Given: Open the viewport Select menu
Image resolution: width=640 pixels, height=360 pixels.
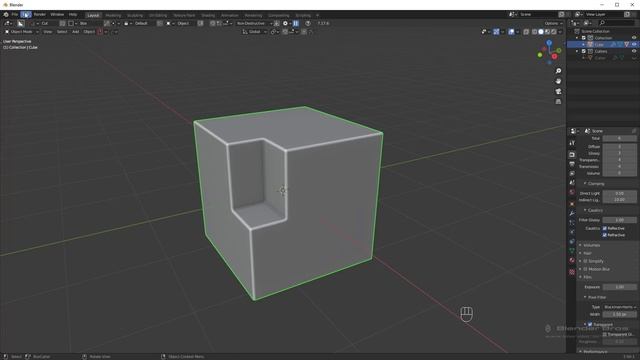Looking at the screenshot, I should click(x=62, y=31).
